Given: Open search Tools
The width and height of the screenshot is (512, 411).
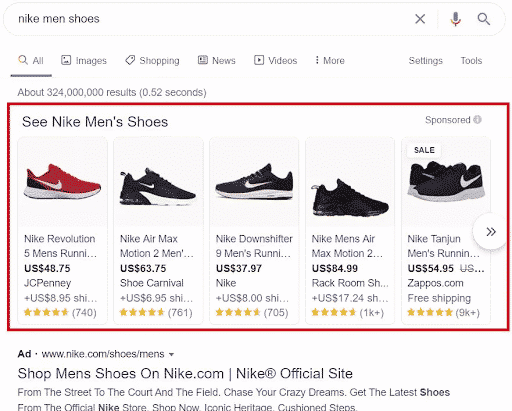Looking at the screenshot, I should pyautogui.click(x=471, y=61).
